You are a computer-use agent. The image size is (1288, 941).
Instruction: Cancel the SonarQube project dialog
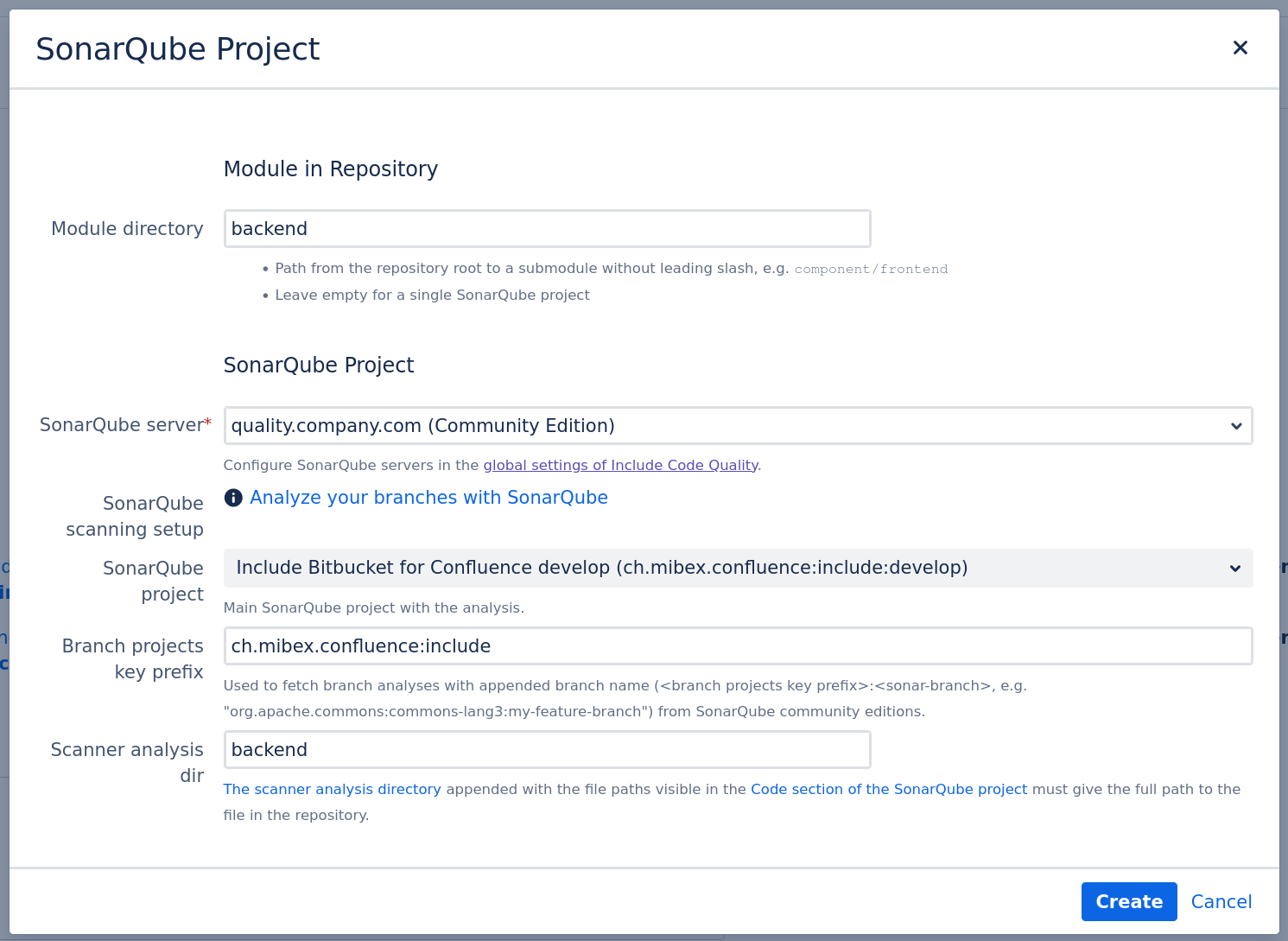pos(1221,902)
